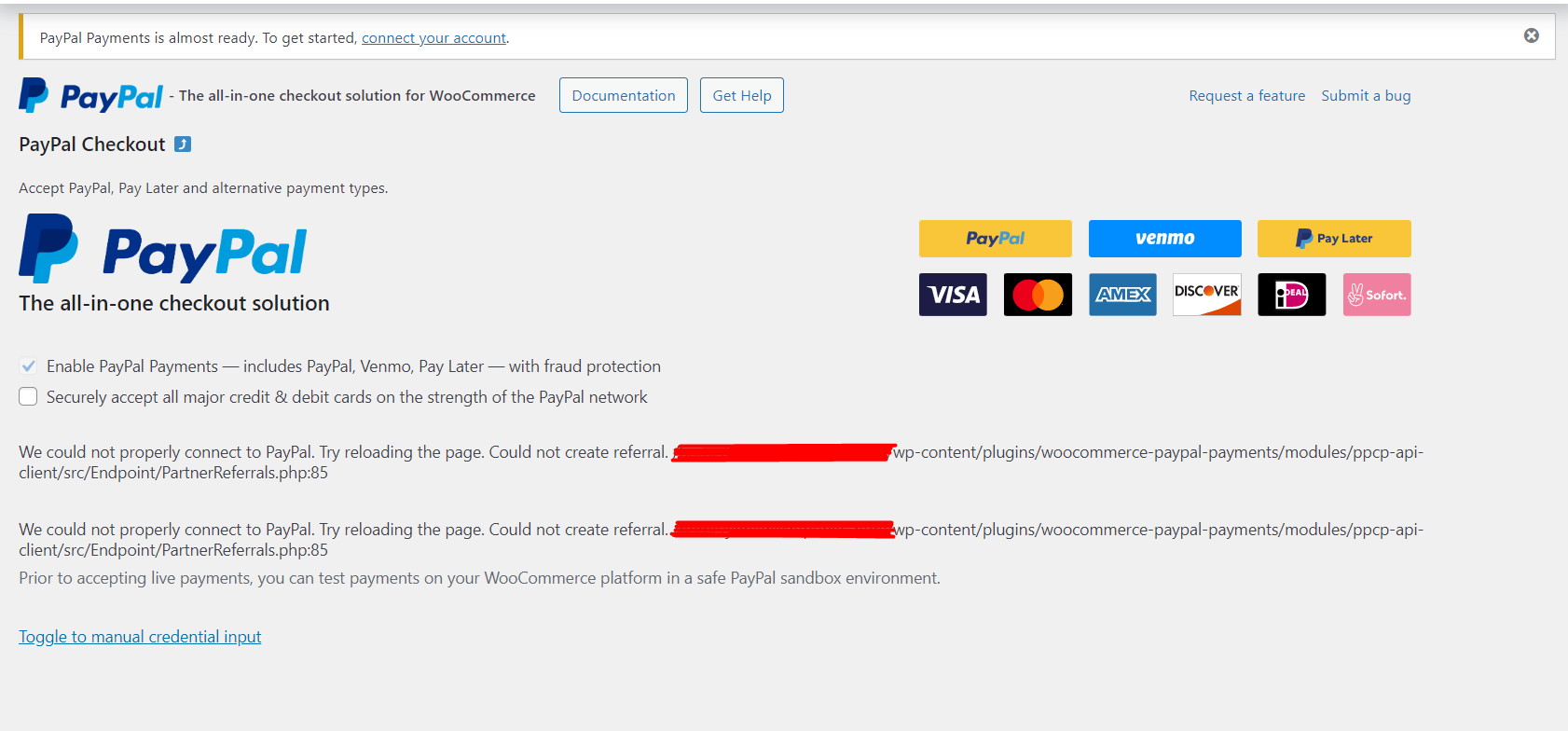Open the Documentation button
The image size is (1568, 731).
coord(624,95)
